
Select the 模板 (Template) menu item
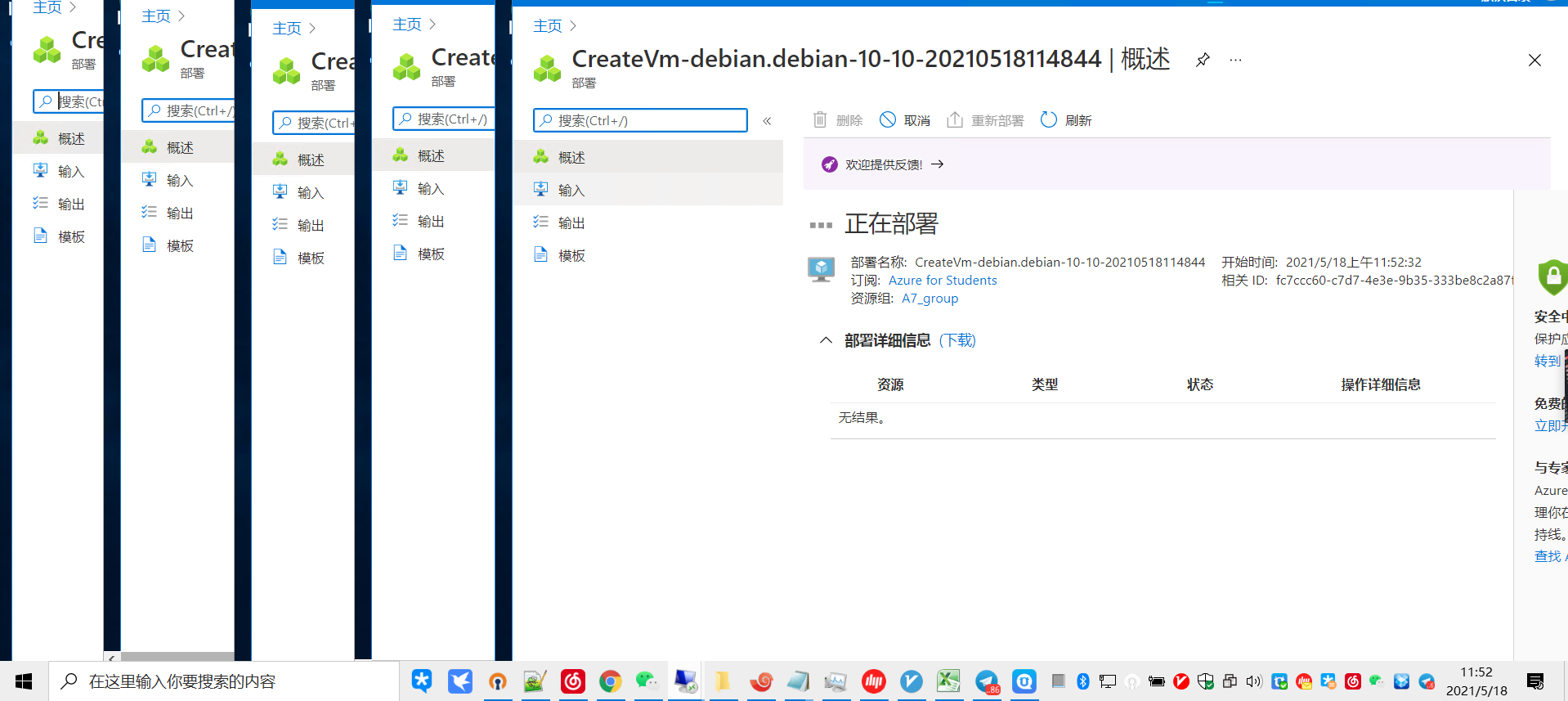coord(571,255)
